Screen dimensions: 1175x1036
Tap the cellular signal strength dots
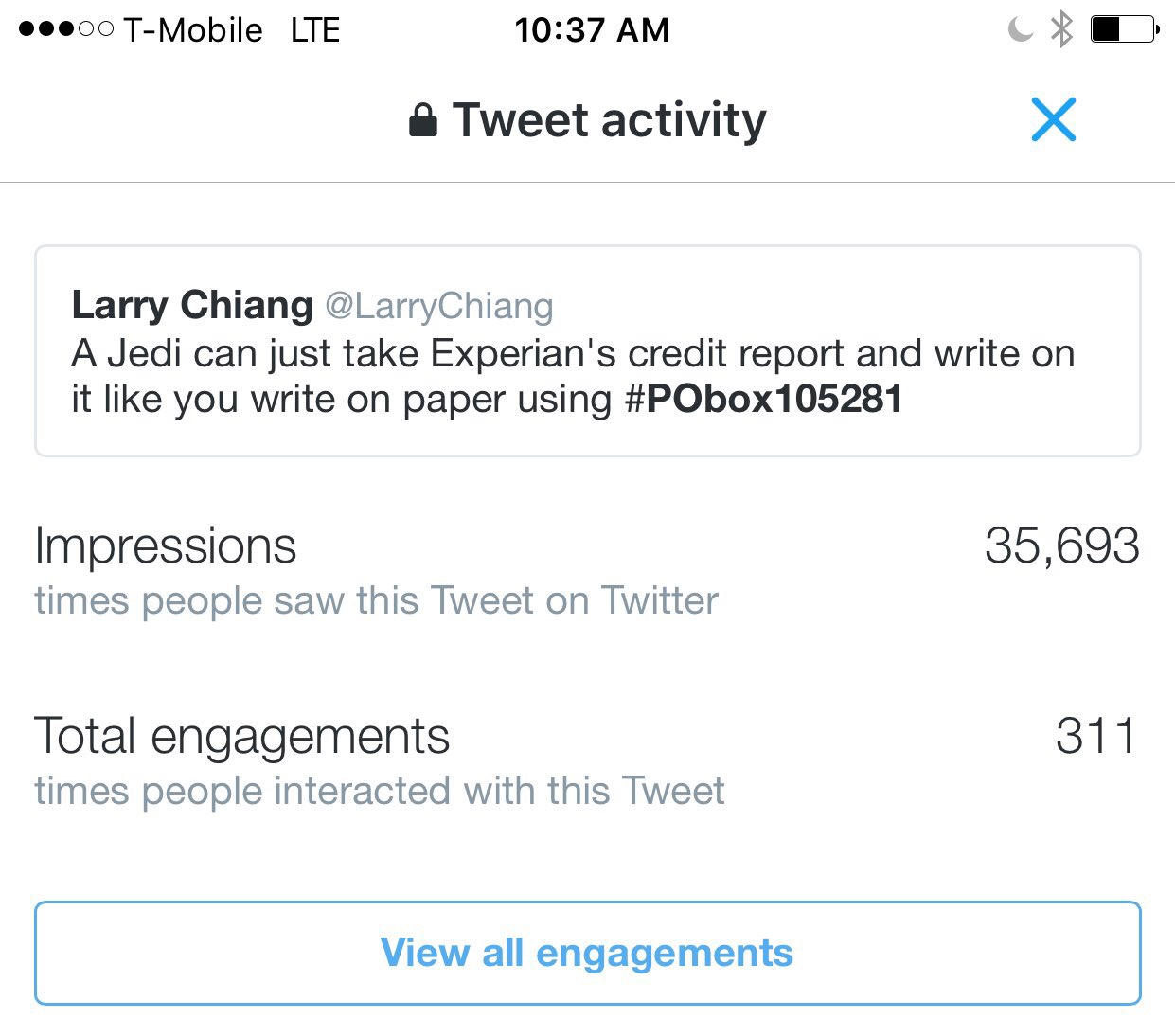pos(65,29)
